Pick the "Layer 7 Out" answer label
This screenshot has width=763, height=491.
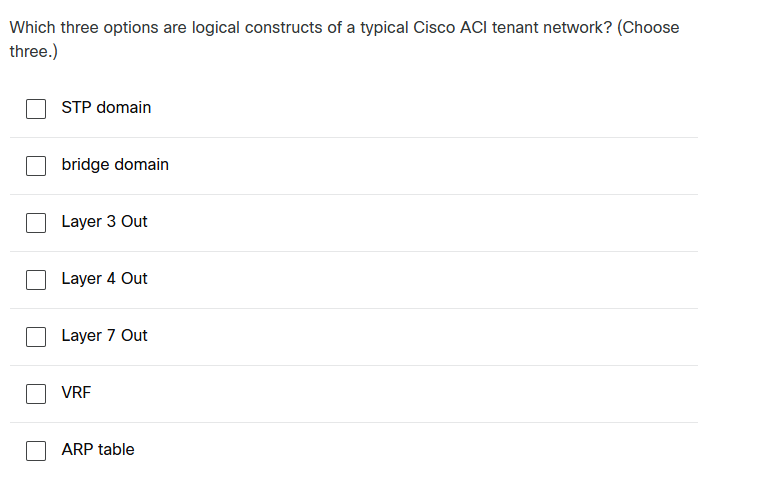point(104,335)
